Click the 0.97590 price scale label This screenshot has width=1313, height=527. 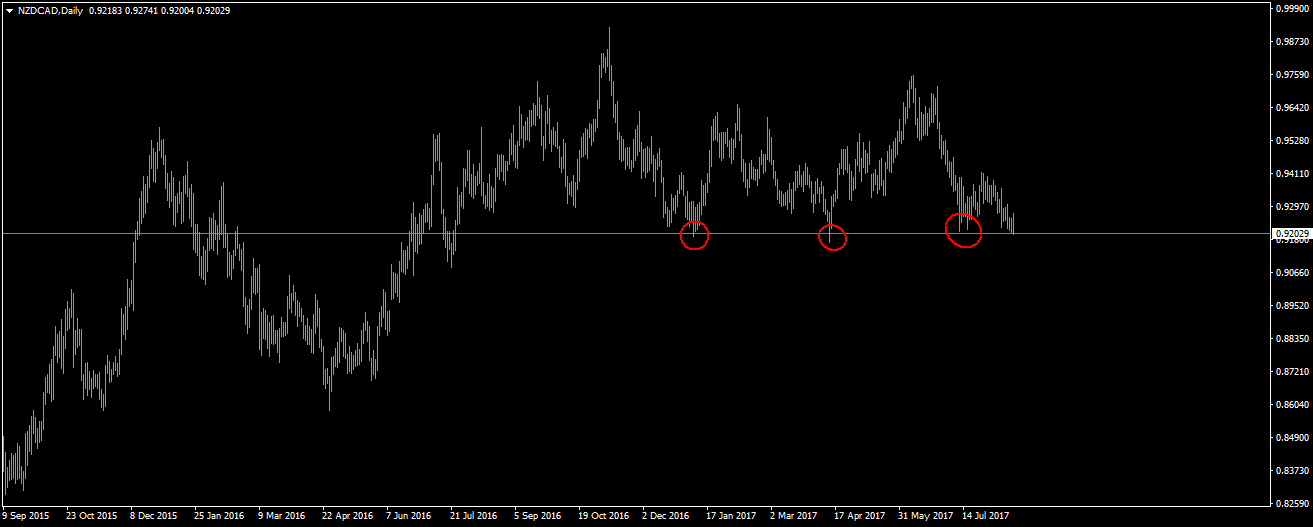tap(1292, 74)
